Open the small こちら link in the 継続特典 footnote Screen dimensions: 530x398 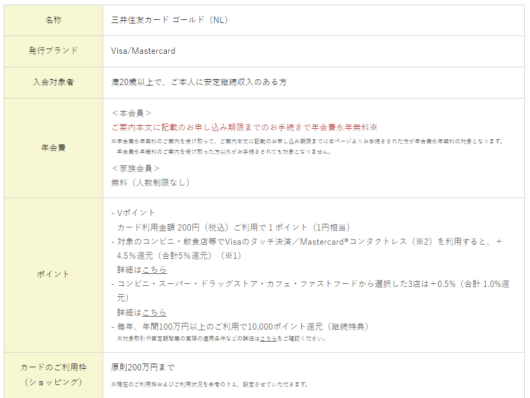(x=268, y=338)
